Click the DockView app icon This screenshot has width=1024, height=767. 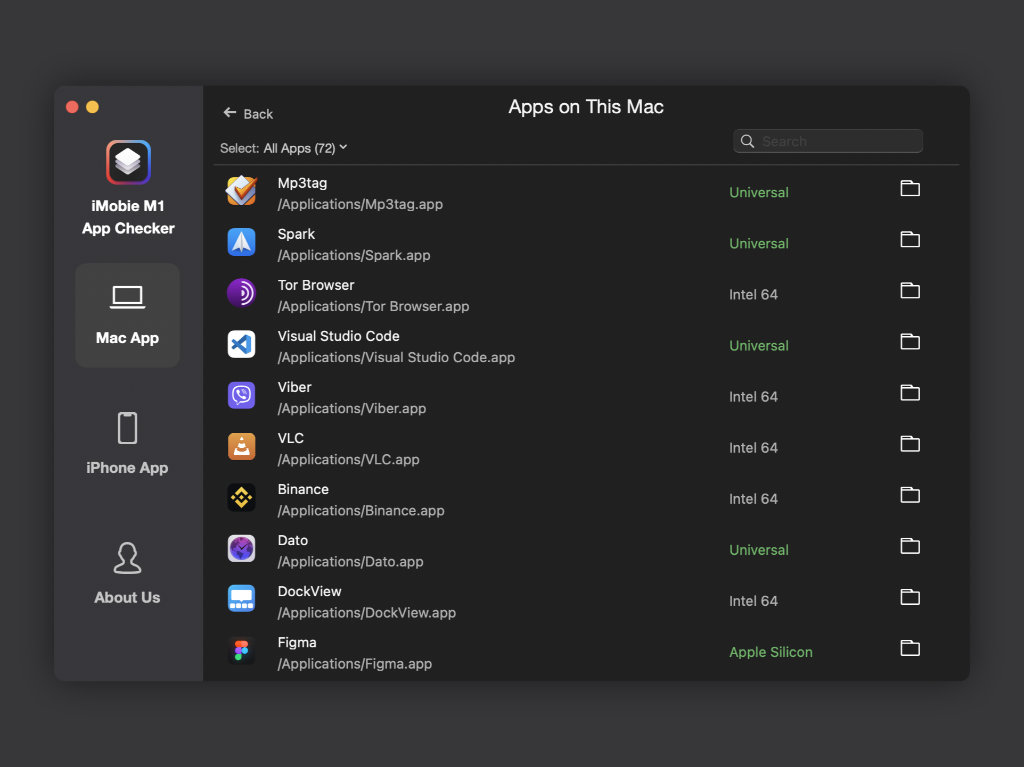pyautogui.click(x=241, y=598)
